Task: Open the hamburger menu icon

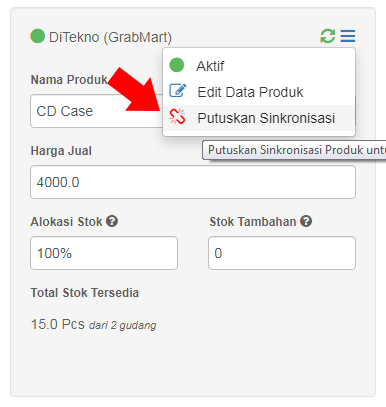Action: tap(348, 36)
